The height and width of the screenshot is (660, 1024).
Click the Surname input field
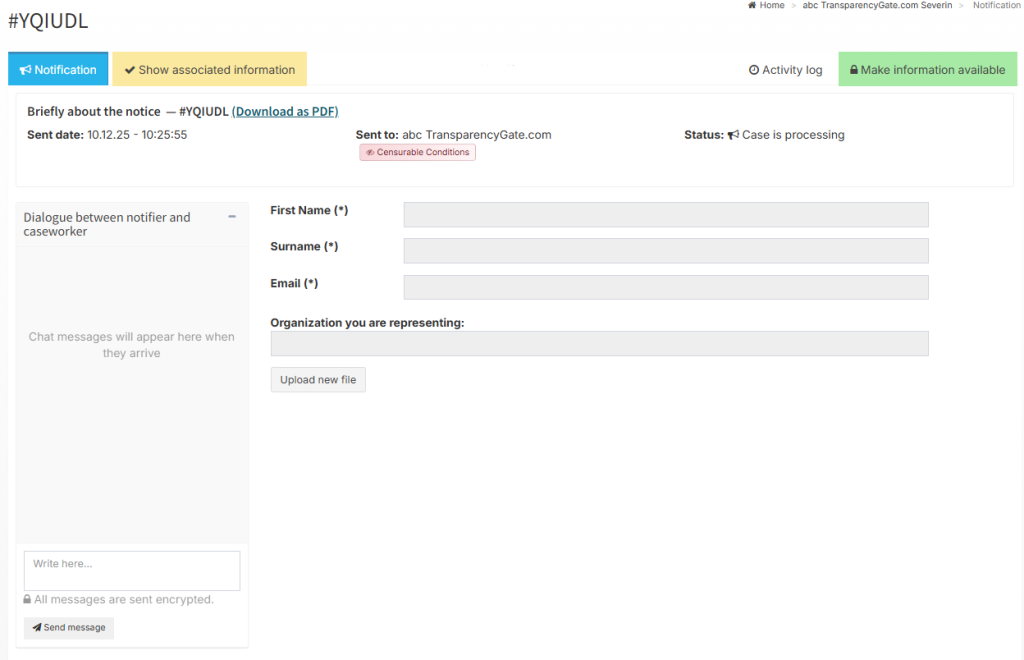tap(666, 251)
